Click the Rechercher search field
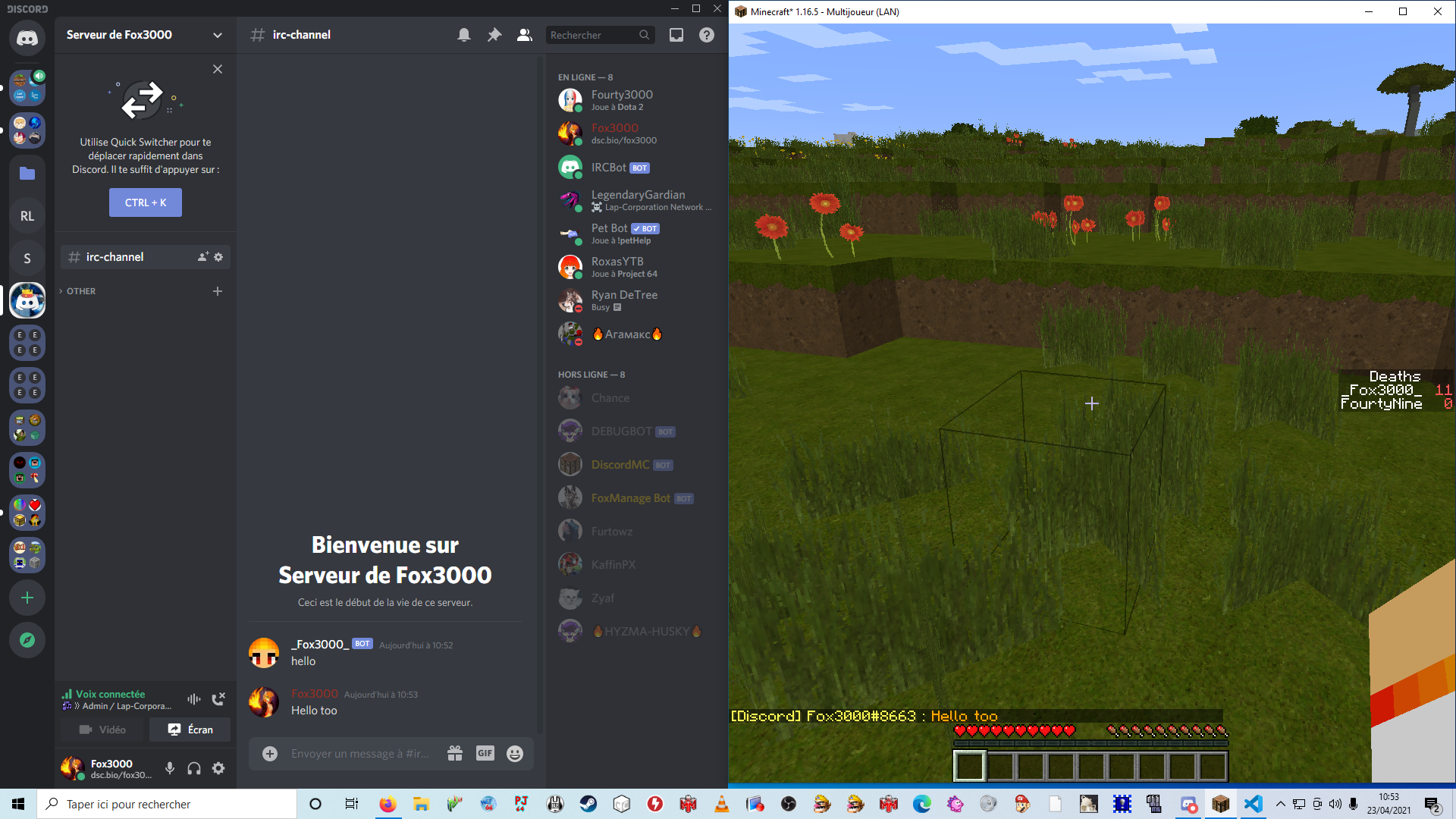This screenshot has height=819, width=1456. (x=591, y=35)
